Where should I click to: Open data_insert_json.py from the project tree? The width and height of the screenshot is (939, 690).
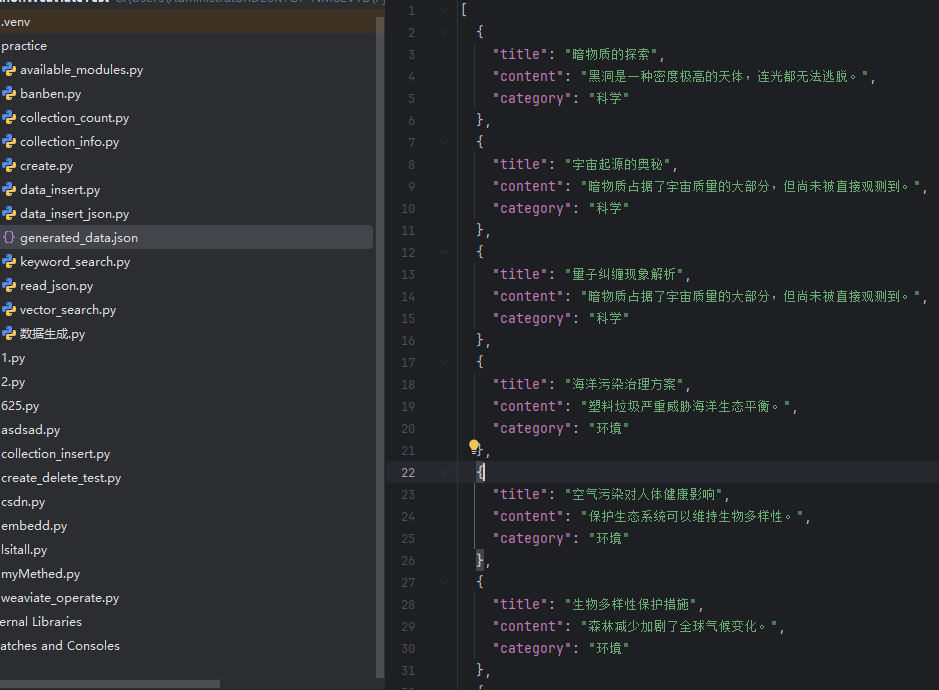tap(76, 213)
